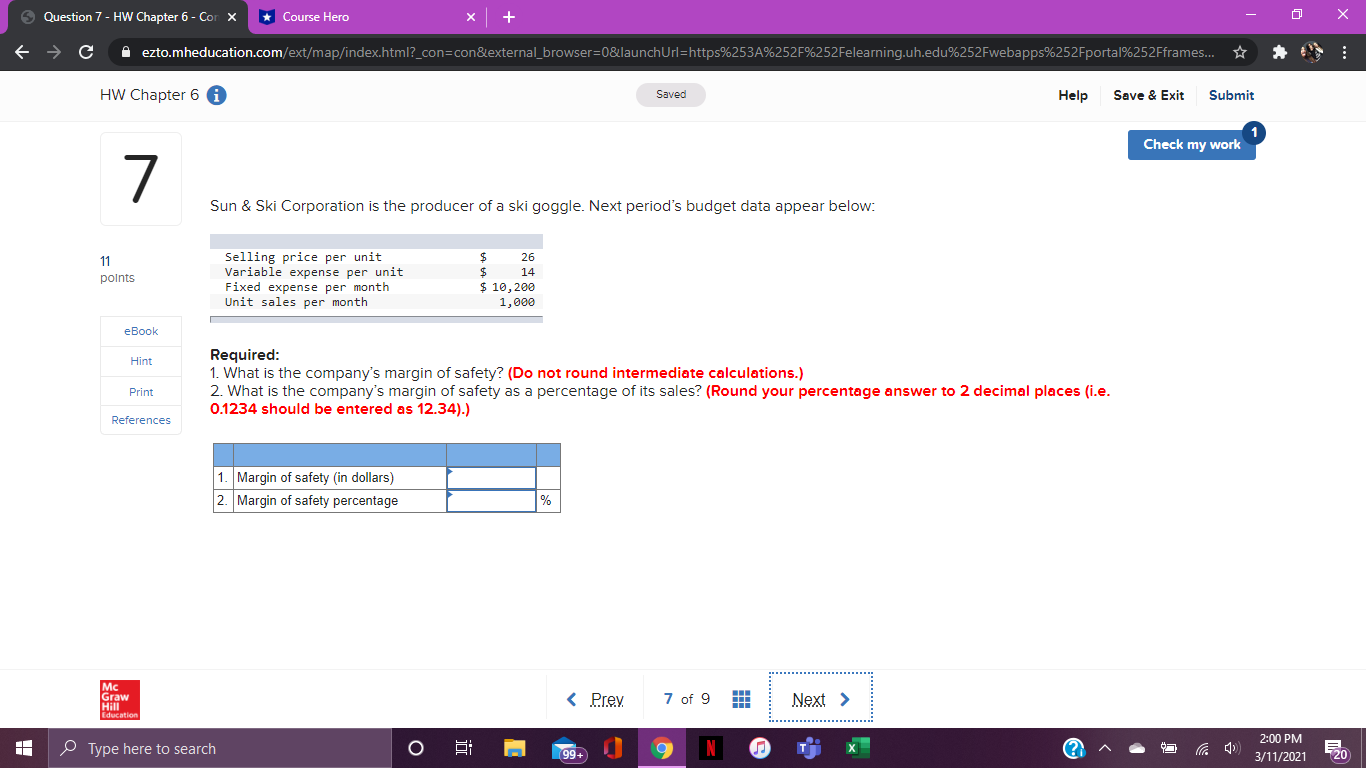Screen dimensions: 1366x768
Task: Click the Windows taskbar search box
Action: 220,748
